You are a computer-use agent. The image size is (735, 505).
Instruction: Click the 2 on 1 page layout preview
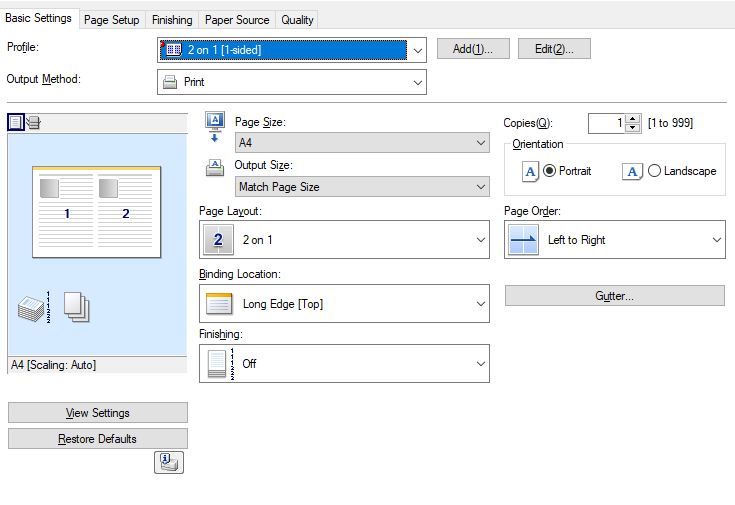(x=97, y=212)
